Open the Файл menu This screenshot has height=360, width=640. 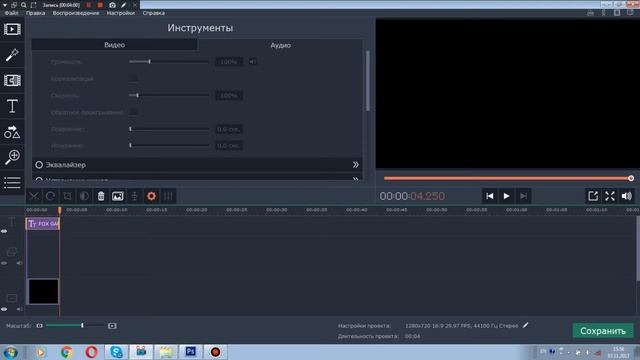11,13
